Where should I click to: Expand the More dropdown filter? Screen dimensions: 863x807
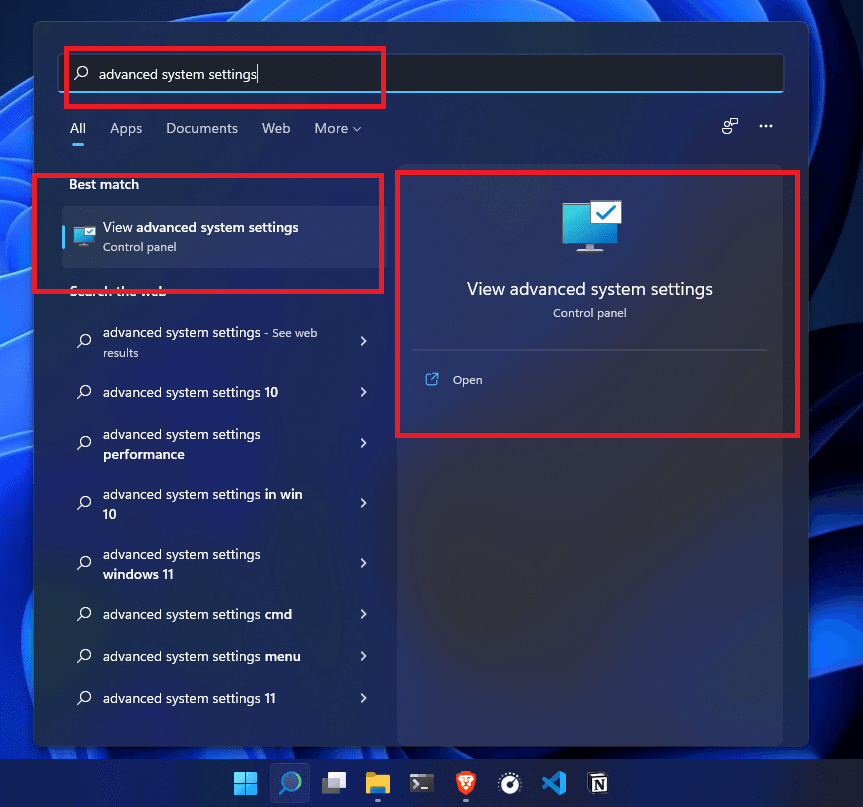click(x=337, y=128)
